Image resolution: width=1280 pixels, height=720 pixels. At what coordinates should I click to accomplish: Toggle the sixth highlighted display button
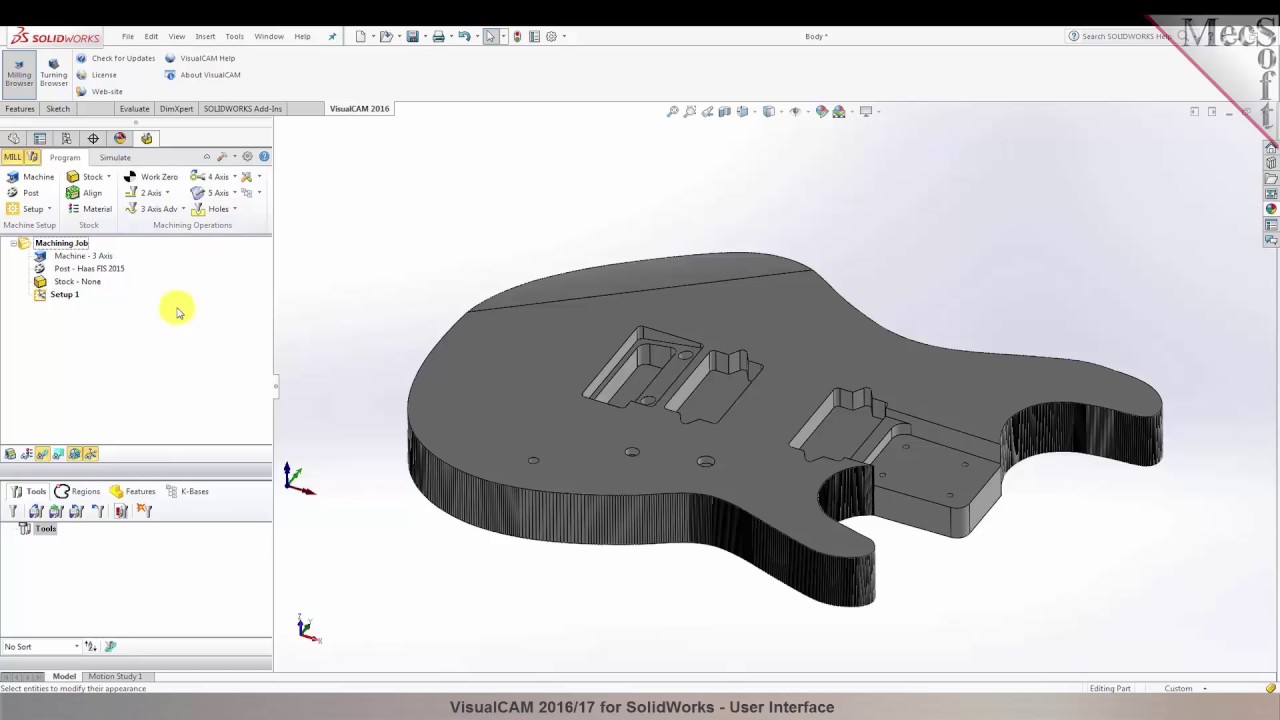pos(90,454)
